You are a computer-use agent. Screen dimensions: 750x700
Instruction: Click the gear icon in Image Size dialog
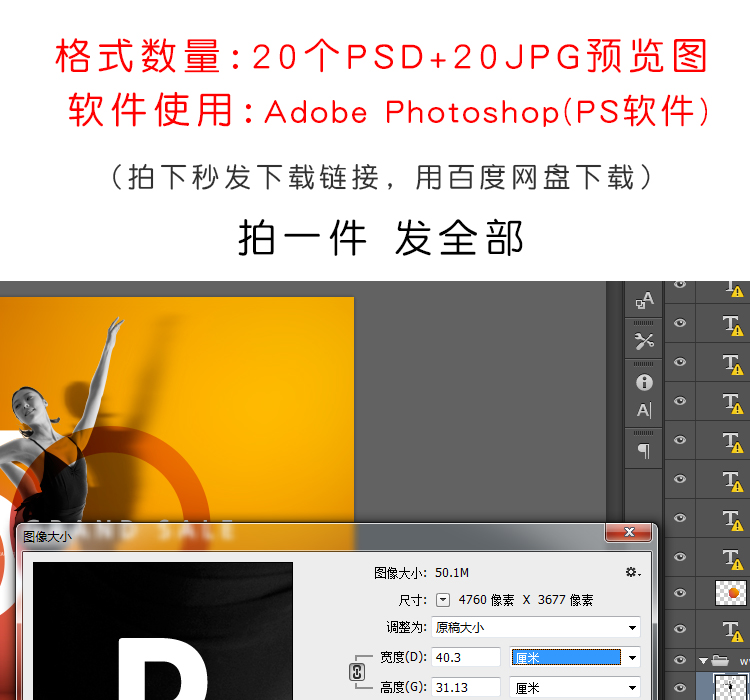point(631,572)
